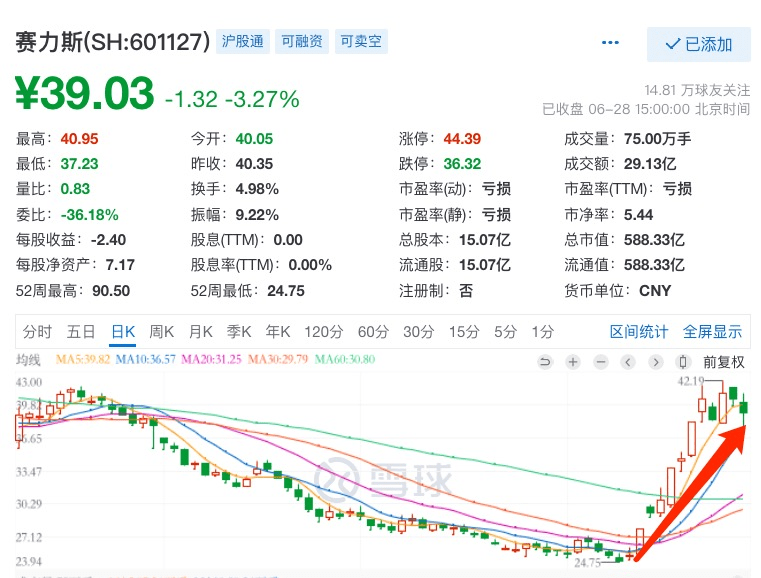Open 全屏显示 fullscreen chart view
This screenshot has width=761, height=578.
pyautogui.click(x=712, y=332)
